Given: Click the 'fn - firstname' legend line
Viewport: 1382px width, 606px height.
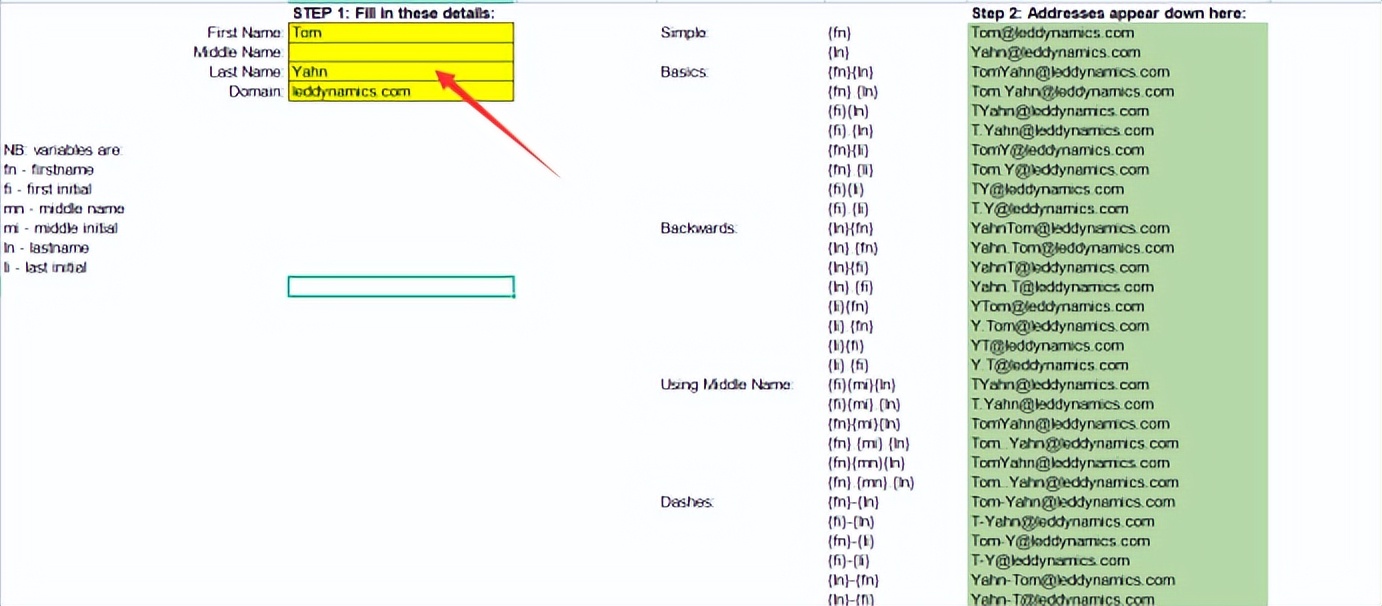Looking at the screenshot, I should [x=49, y=170].
